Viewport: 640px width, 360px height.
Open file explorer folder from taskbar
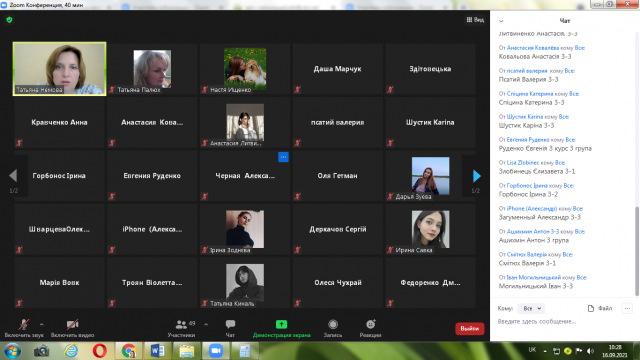[x=187, y=351]
